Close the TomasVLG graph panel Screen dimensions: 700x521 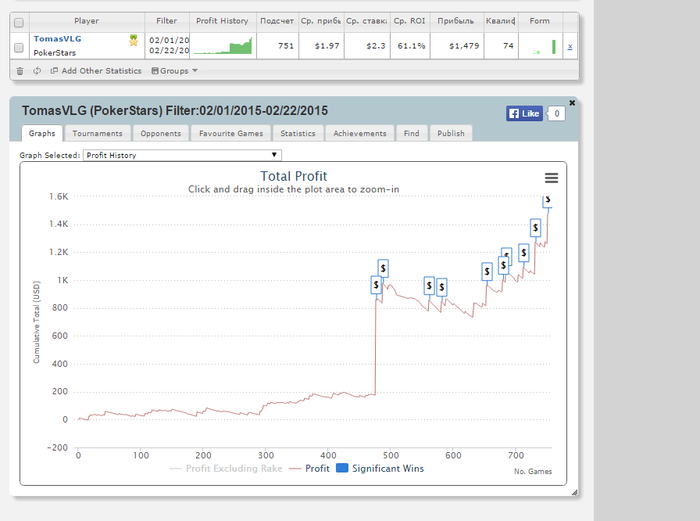[572, 103]
